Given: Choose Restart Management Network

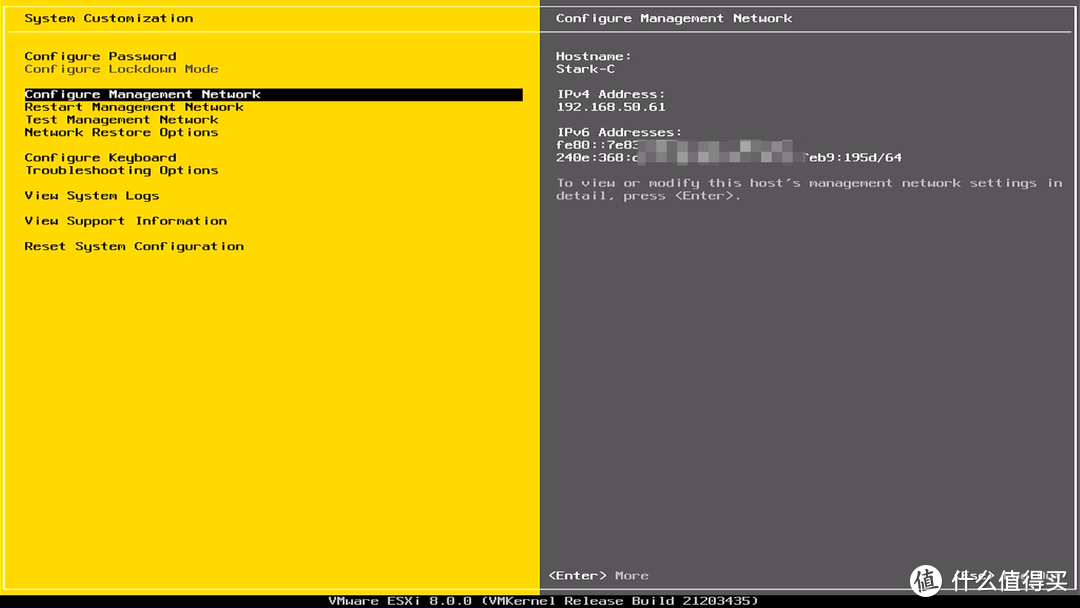Looking at the screenshot, I should click(x=134, y=107).
